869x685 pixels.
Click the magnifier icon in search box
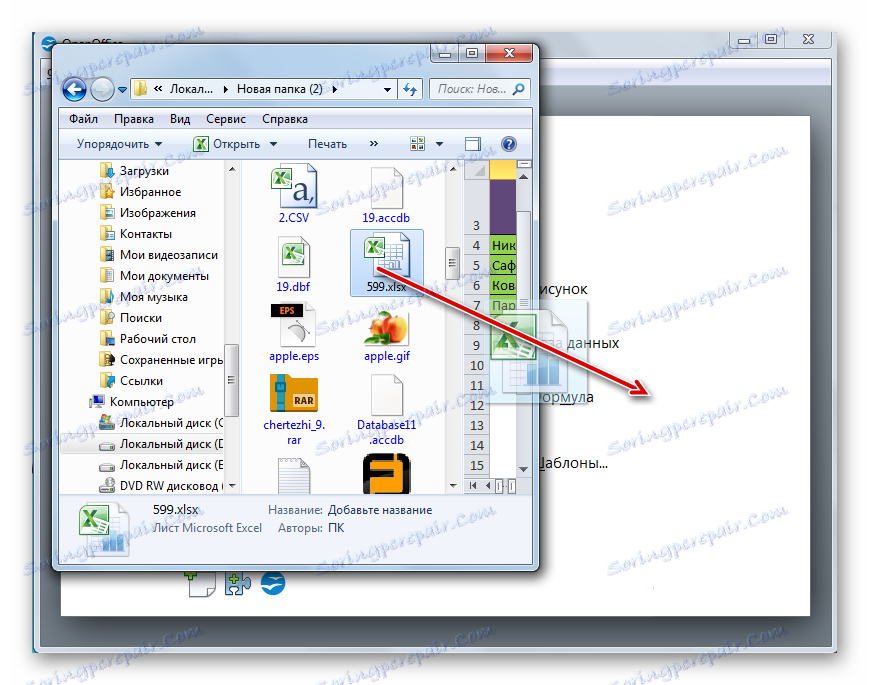pyautogui.click(x=519, y=89)
